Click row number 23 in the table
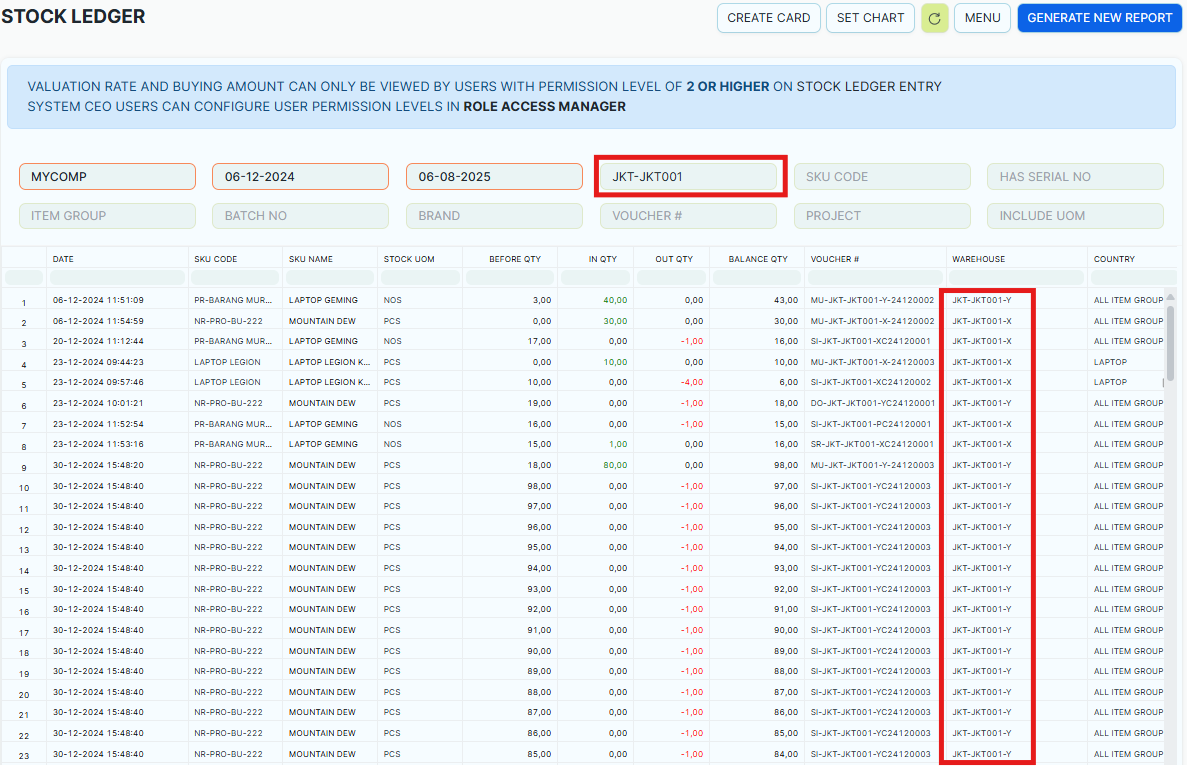This screenshot has height=766, width=1187. (24, 756)
